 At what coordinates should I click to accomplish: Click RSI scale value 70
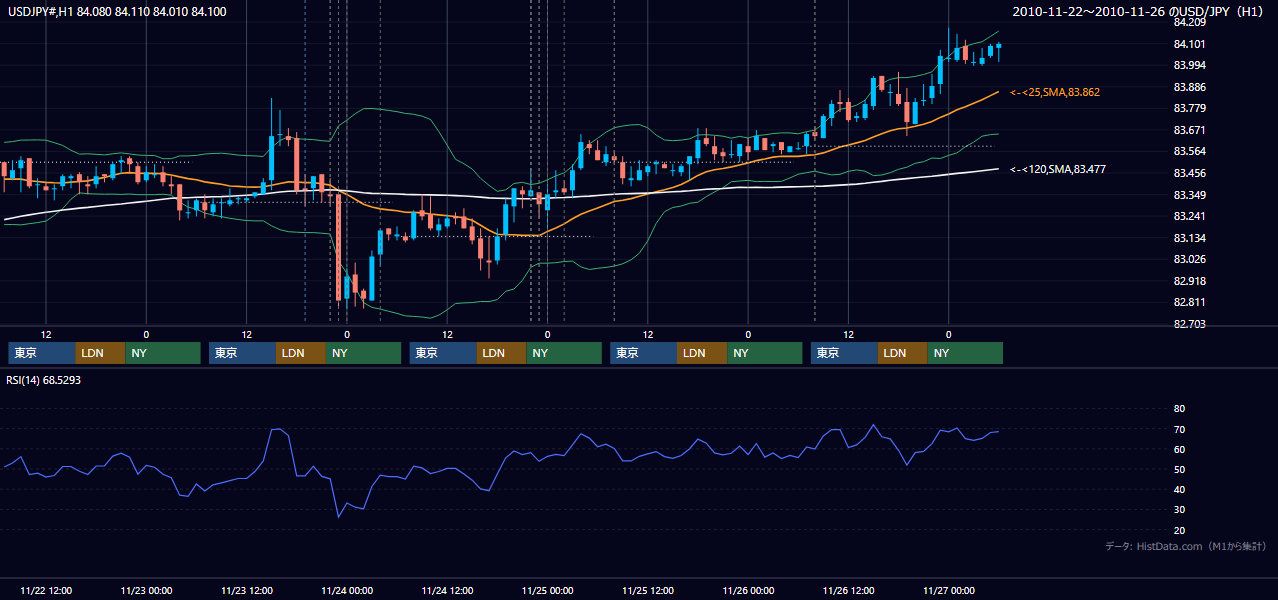(x=1179, y=429)
